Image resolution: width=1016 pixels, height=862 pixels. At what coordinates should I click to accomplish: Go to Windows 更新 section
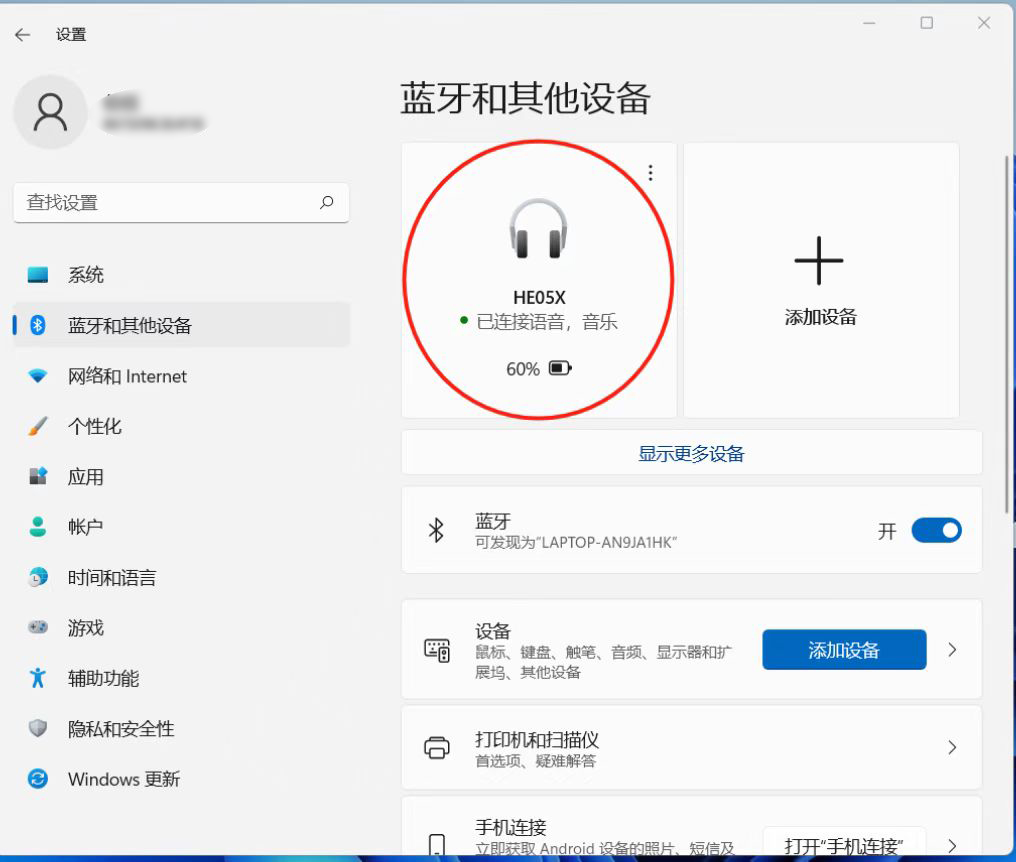123,779
